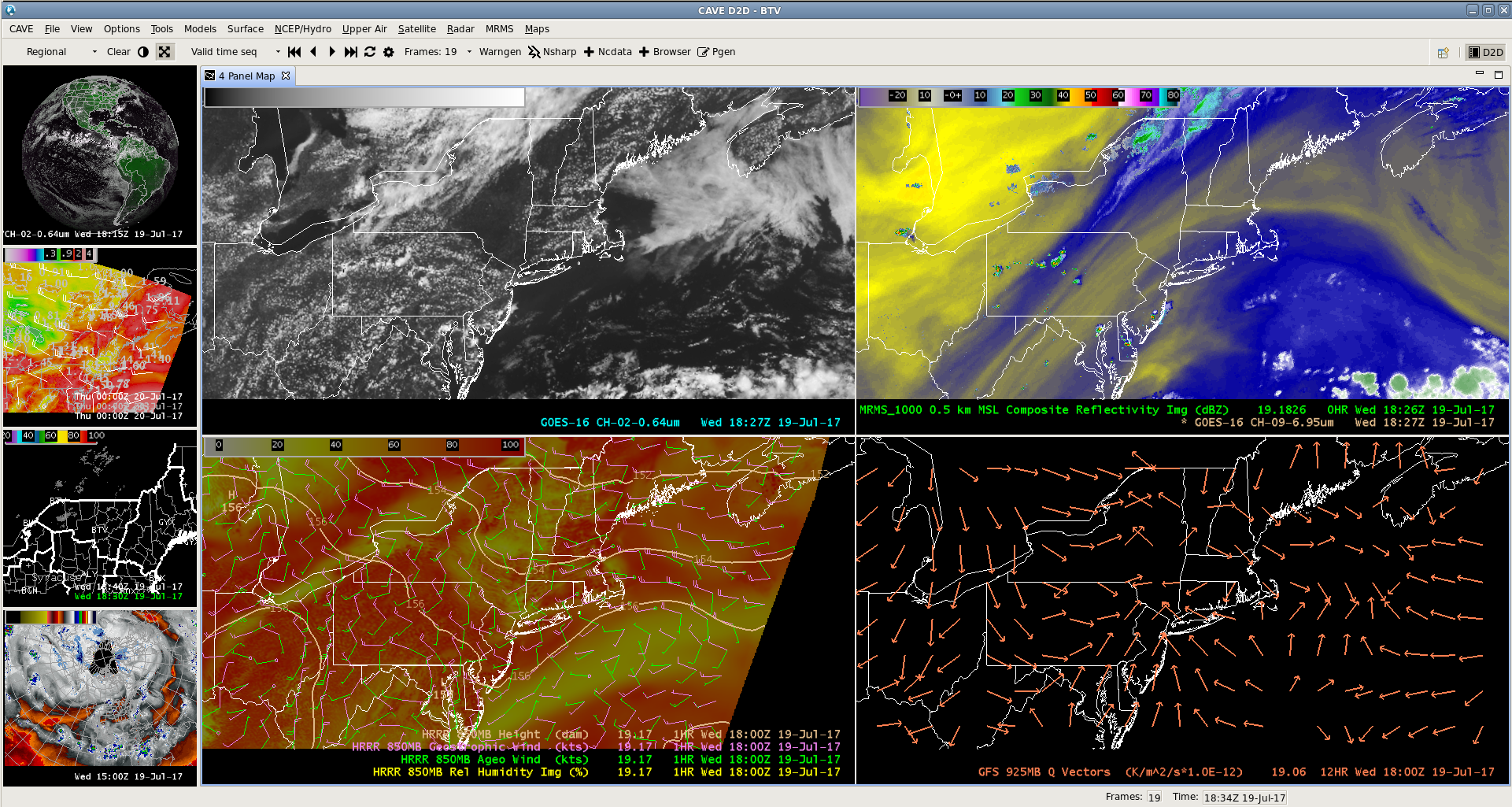Open the Satellite menu

coord(417,29)
